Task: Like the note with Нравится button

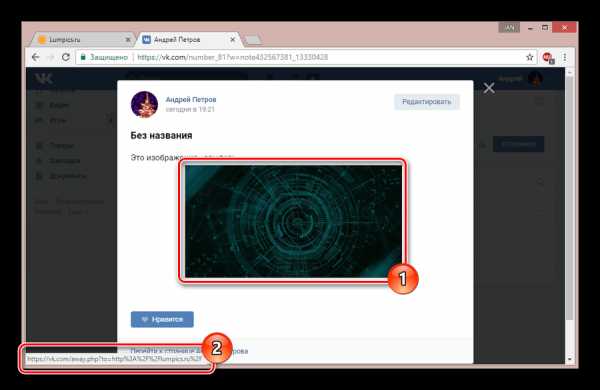Action: tap(162, 319)
